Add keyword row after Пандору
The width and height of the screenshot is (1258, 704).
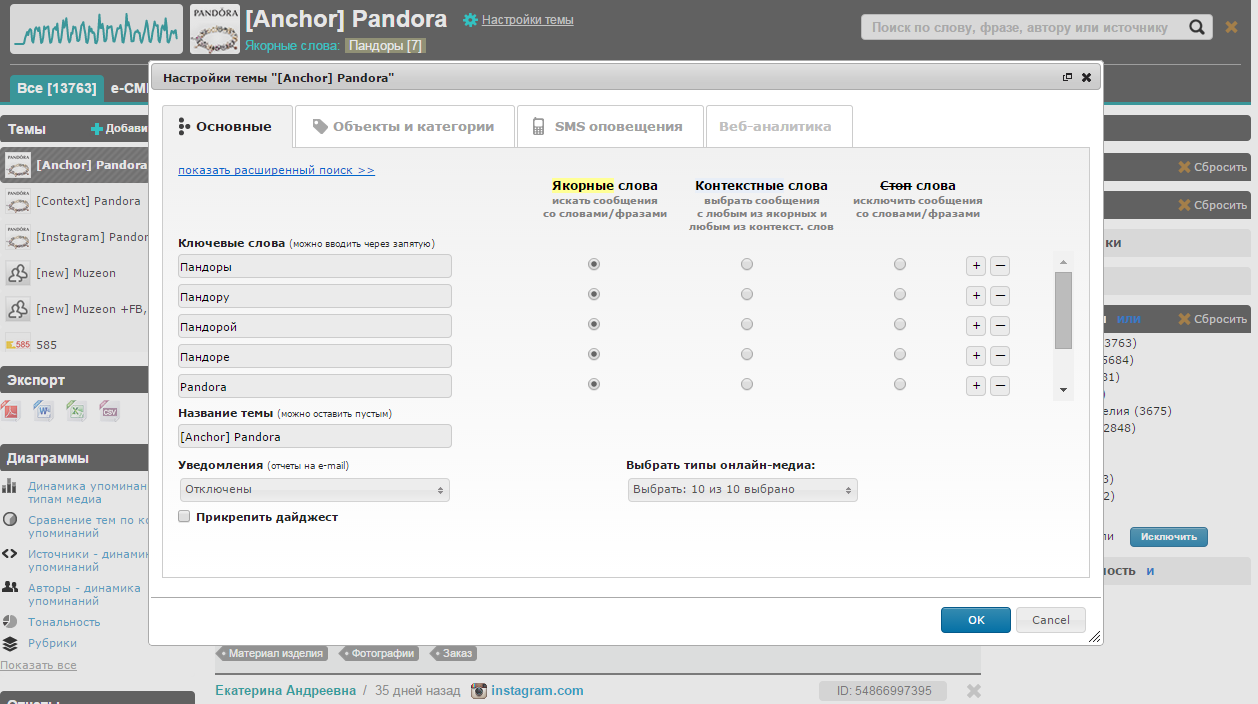976,296
